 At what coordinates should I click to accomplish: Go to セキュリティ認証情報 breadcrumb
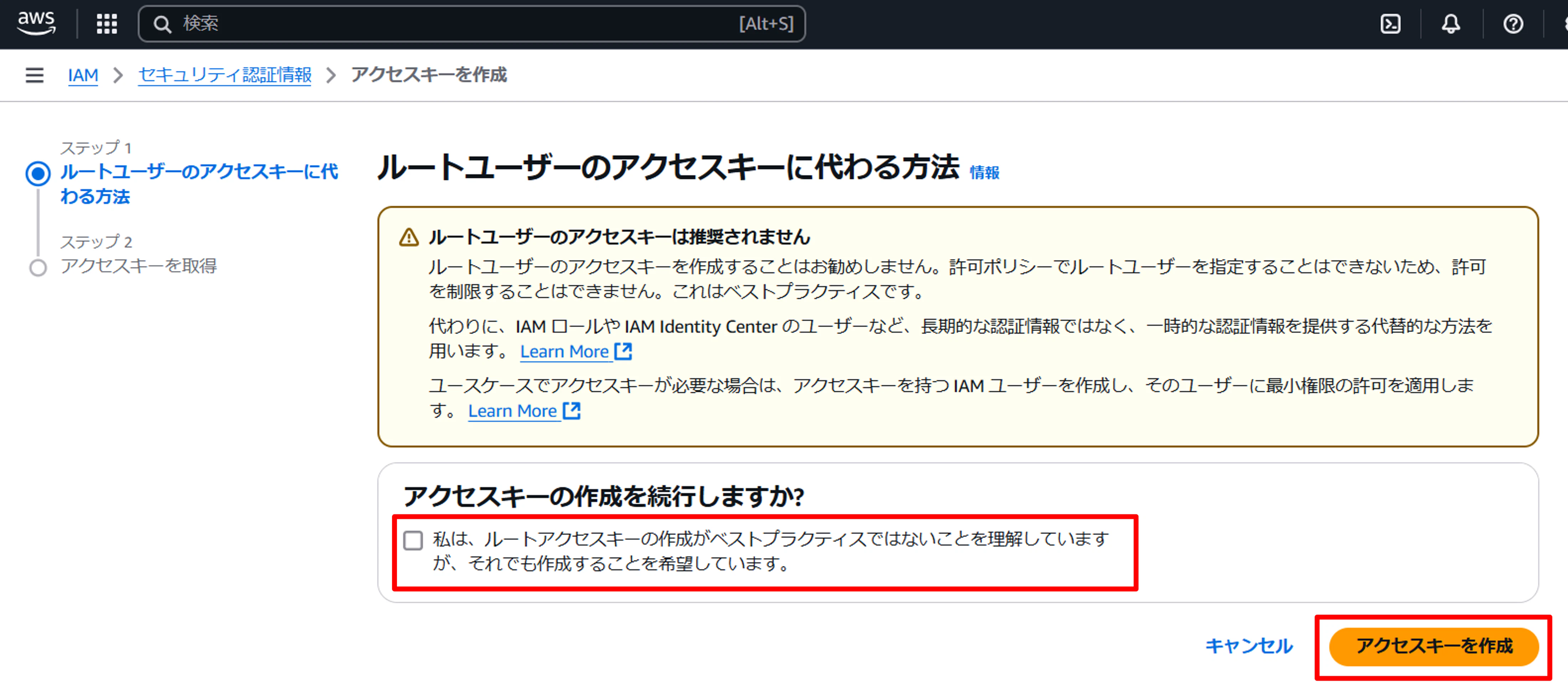(225, 75)
